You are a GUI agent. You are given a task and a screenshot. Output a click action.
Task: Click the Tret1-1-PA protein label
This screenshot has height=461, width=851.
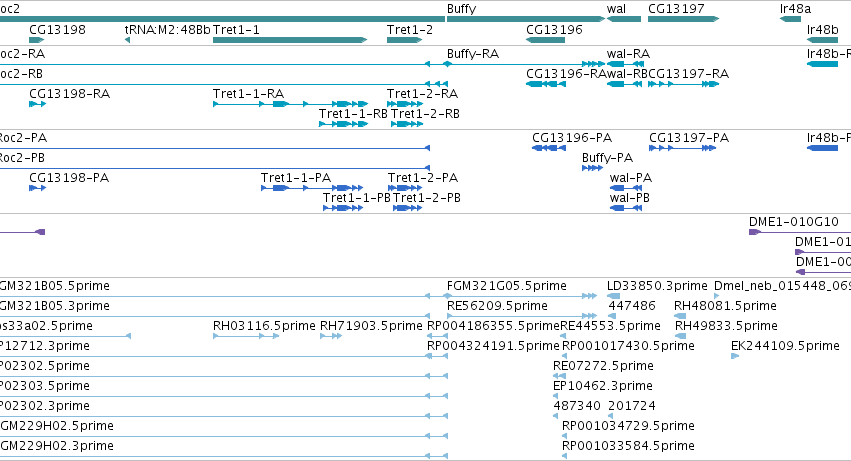[x=296, y=178]
